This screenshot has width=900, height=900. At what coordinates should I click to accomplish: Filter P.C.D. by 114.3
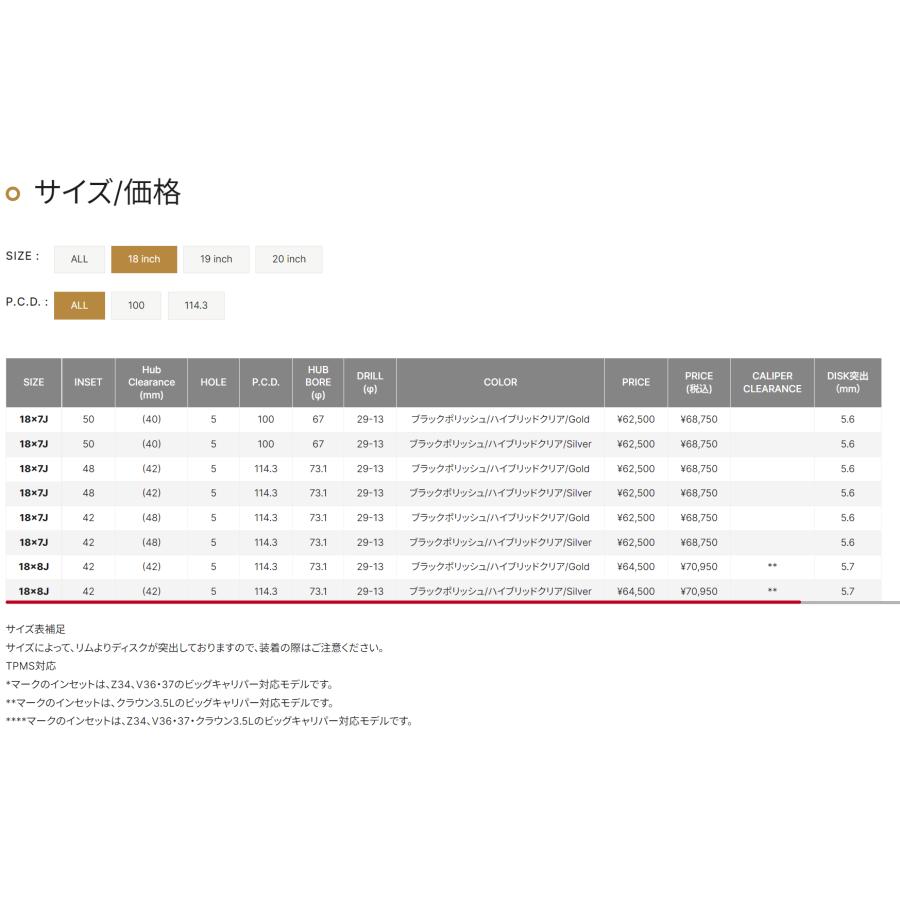coord(196,305)
